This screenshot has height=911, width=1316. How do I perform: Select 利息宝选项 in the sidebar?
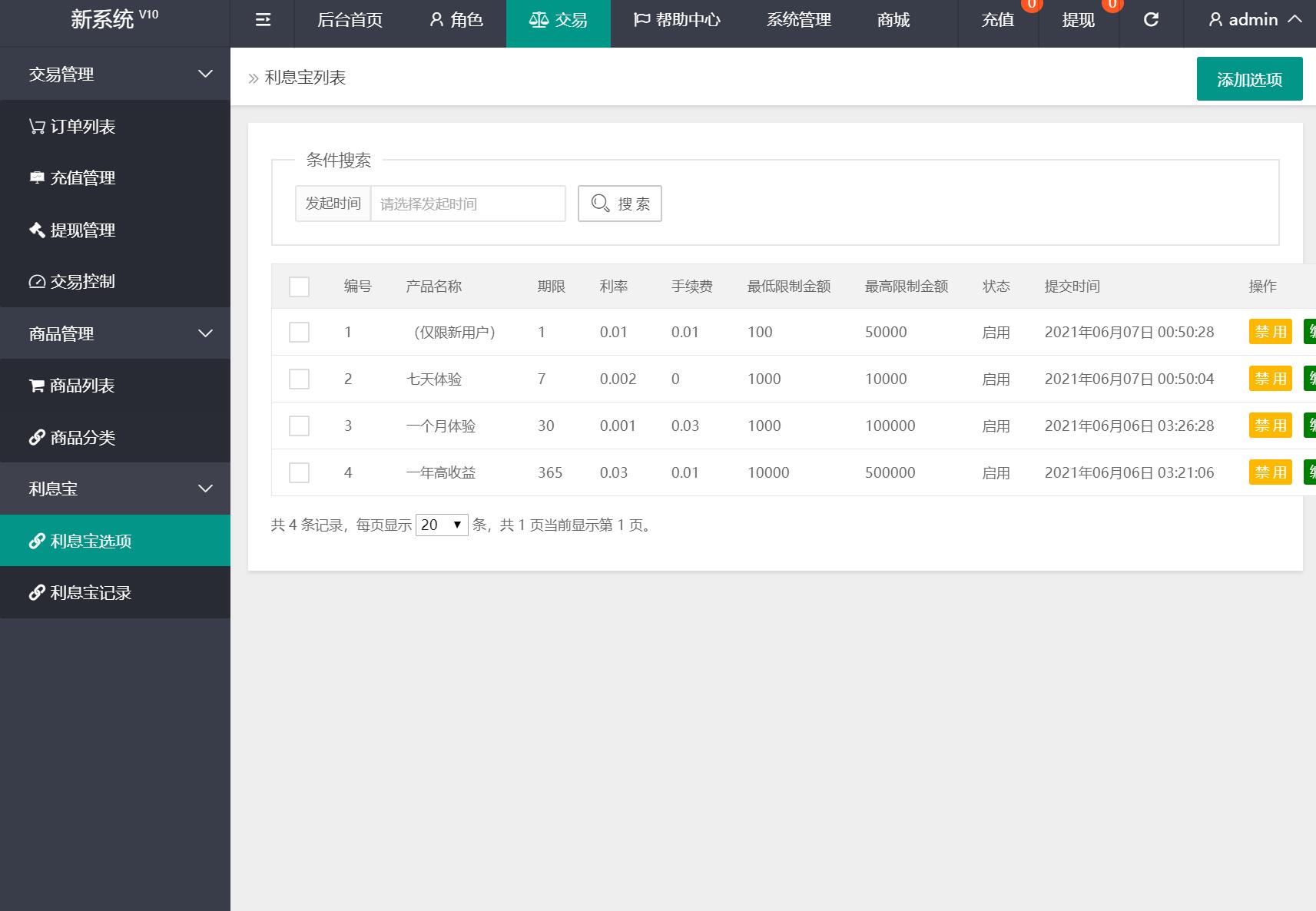pyautogui.click(x=115, y=541)
